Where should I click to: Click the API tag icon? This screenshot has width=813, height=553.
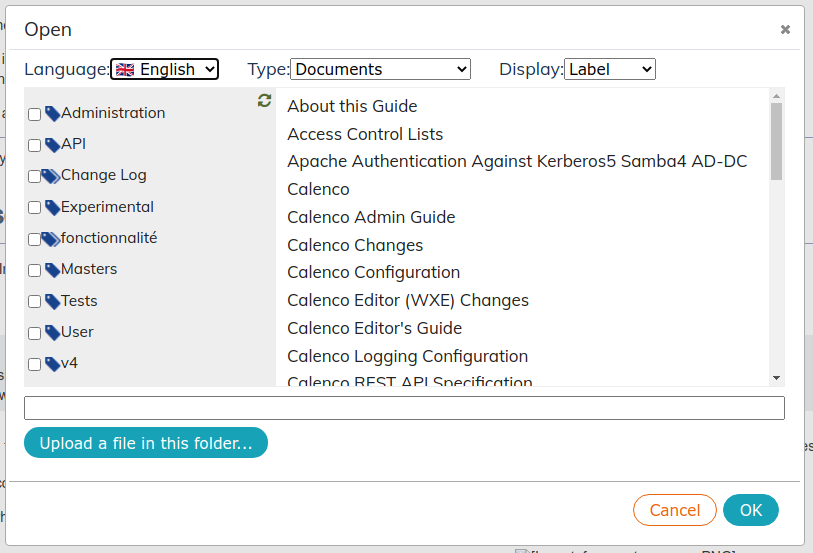(52, 145)
